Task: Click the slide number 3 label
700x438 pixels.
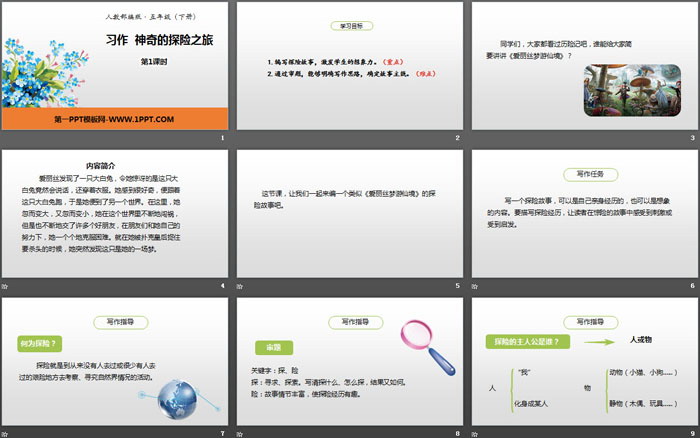Action: tap(692, 138)
